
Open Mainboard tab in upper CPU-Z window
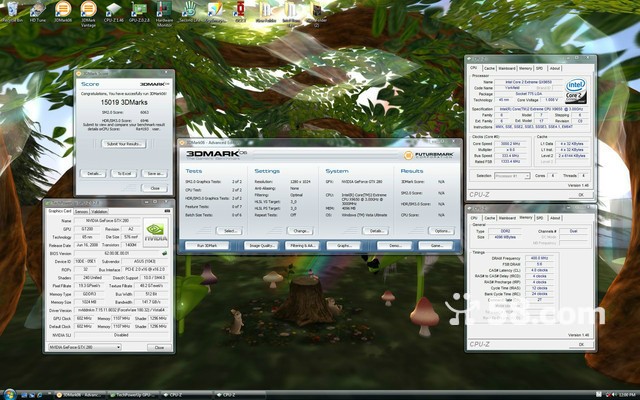click(507, 69)
